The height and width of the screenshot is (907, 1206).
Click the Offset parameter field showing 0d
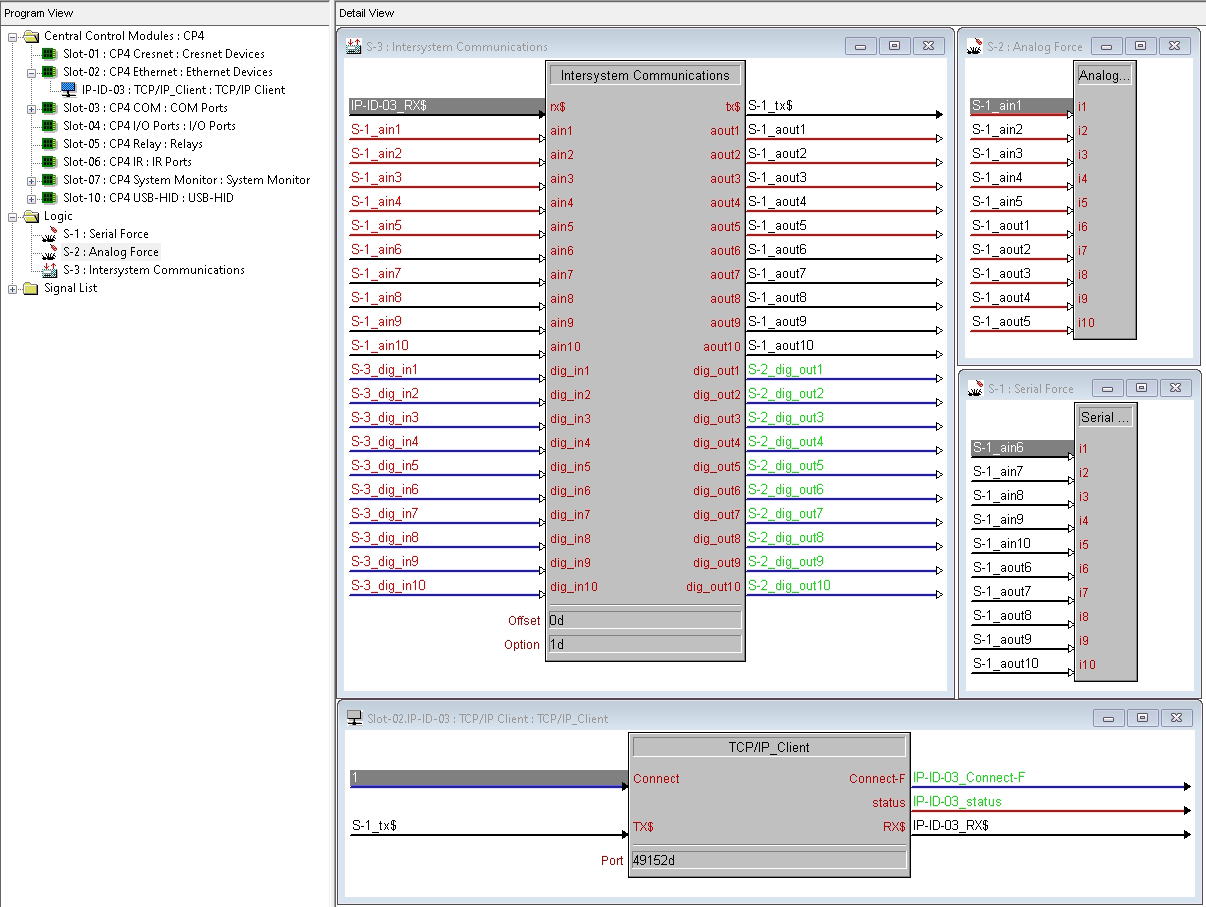click(x=645, y=620)
